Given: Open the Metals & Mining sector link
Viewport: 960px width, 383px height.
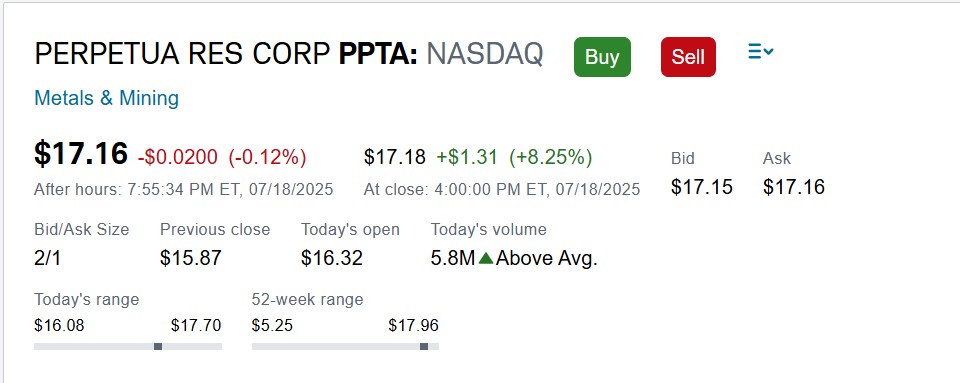Looking at the screenshot, I should tap(107, 98).
